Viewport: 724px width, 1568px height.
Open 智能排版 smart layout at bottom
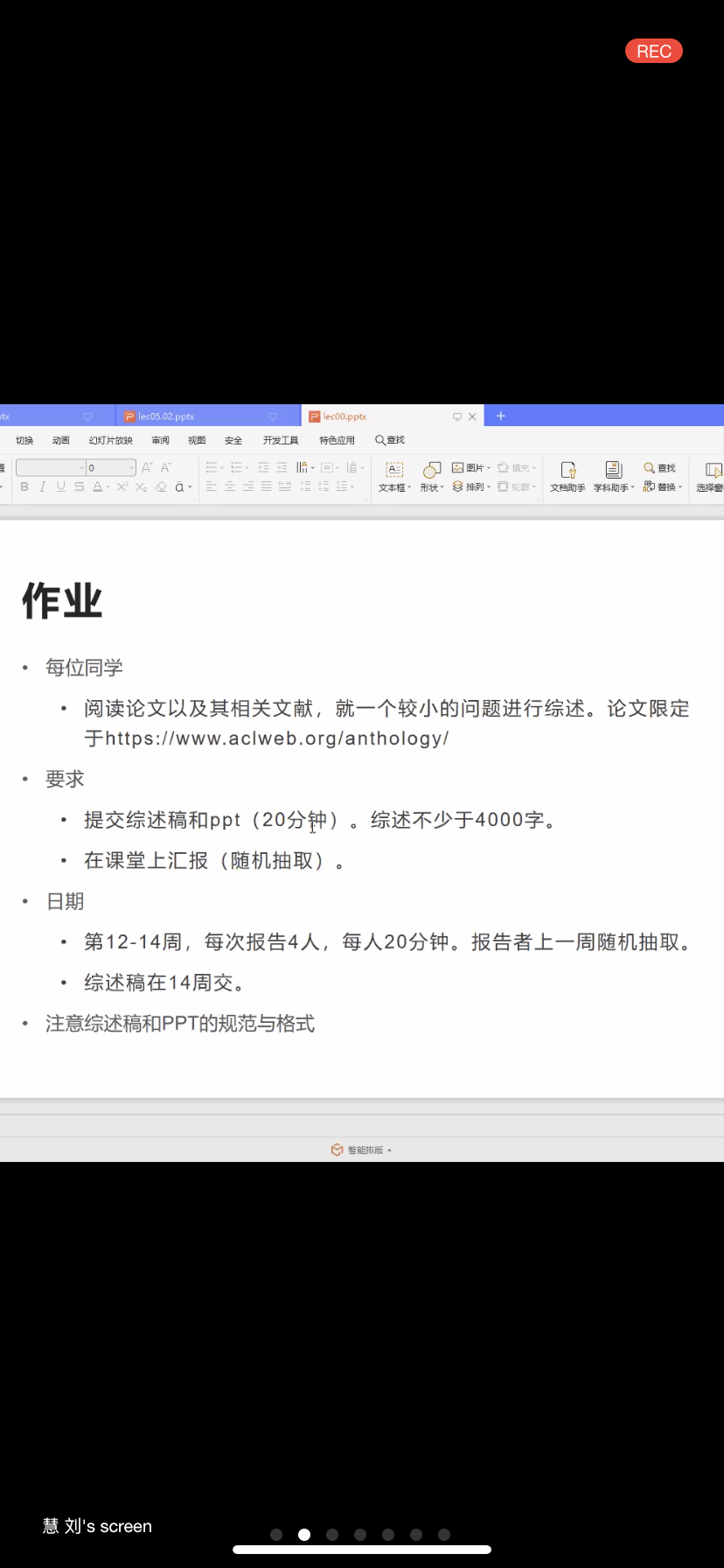pos(361,1150)
